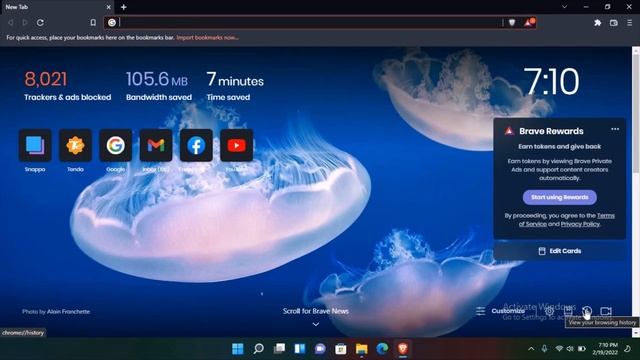Open the browser hamburger menu

(x=629, y=23)
